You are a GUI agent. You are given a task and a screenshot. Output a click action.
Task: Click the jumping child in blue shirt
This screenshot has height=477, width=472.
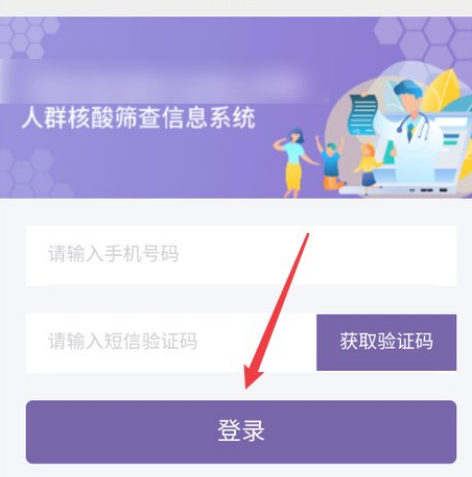click(331, 163)
